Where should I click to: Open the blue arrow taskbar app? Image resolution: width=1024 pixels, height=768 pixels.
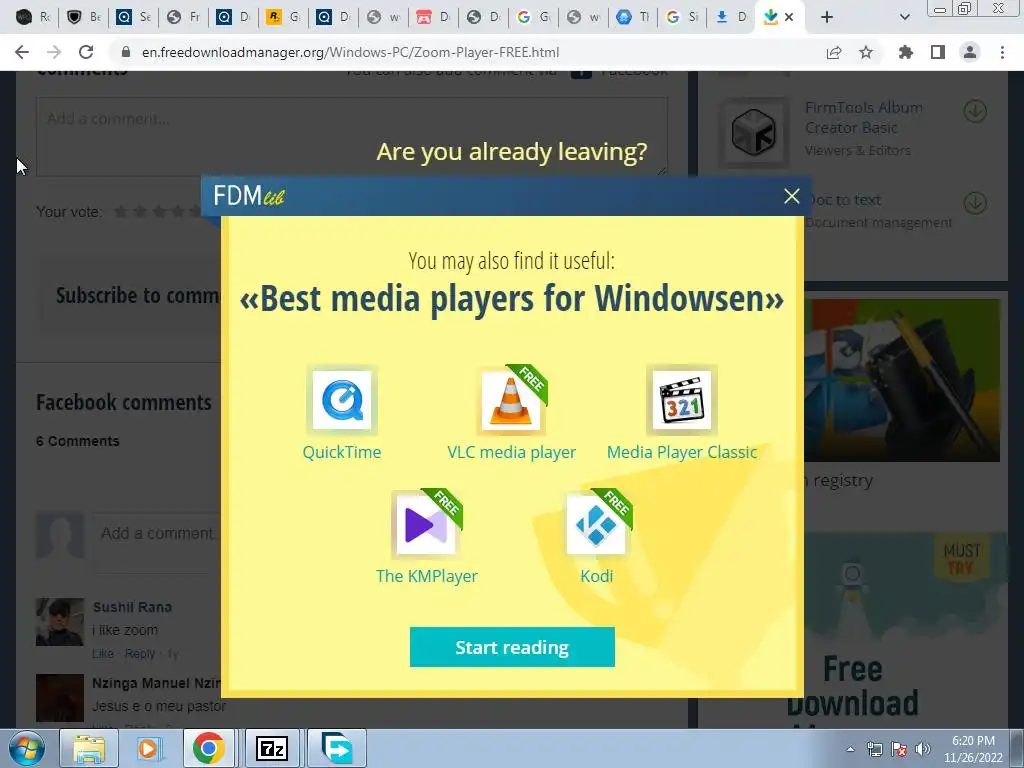337,748
